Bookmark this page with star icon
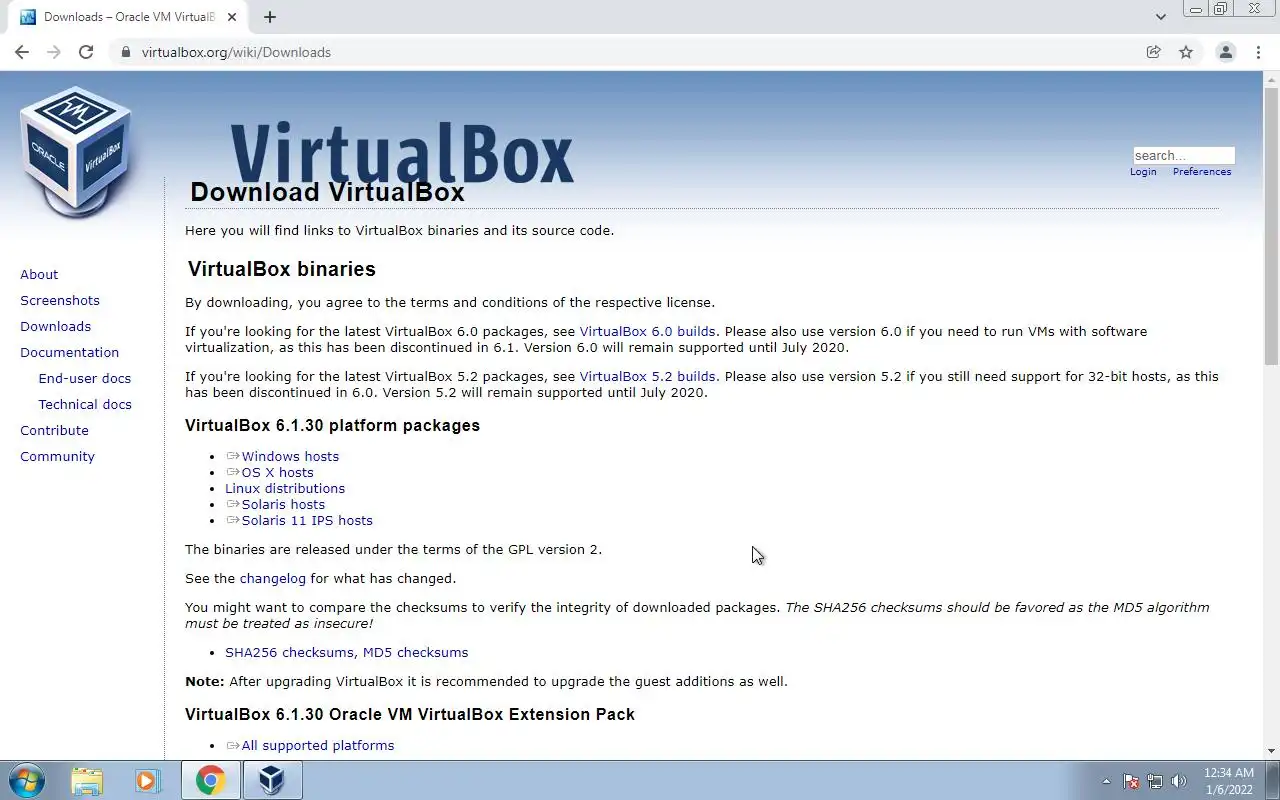The image size is (1280, 800). point(1186,52)
